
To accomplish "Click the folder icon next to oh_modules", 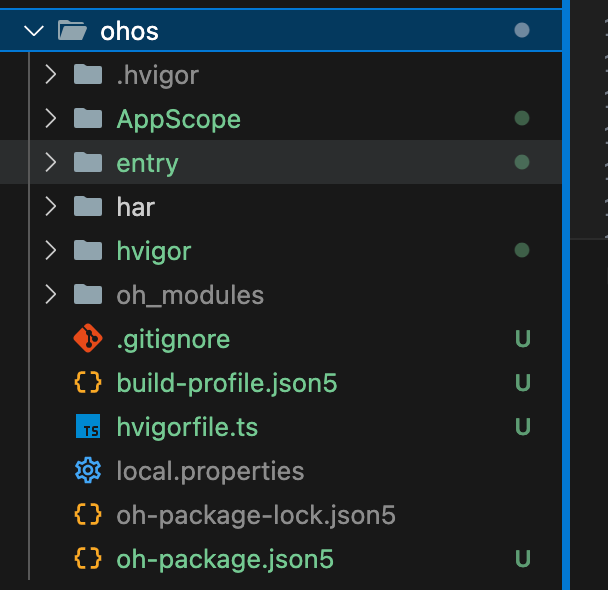I will [88, 295].
